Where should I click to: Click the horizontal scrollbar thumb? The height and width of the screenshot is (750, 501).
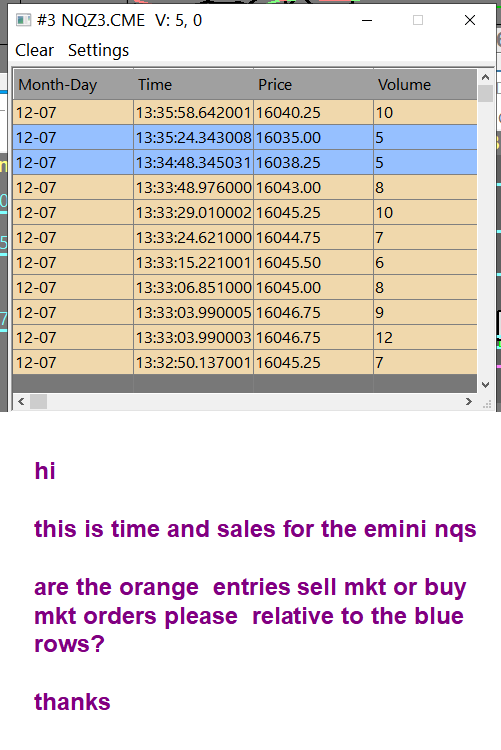tap(38, 401)
